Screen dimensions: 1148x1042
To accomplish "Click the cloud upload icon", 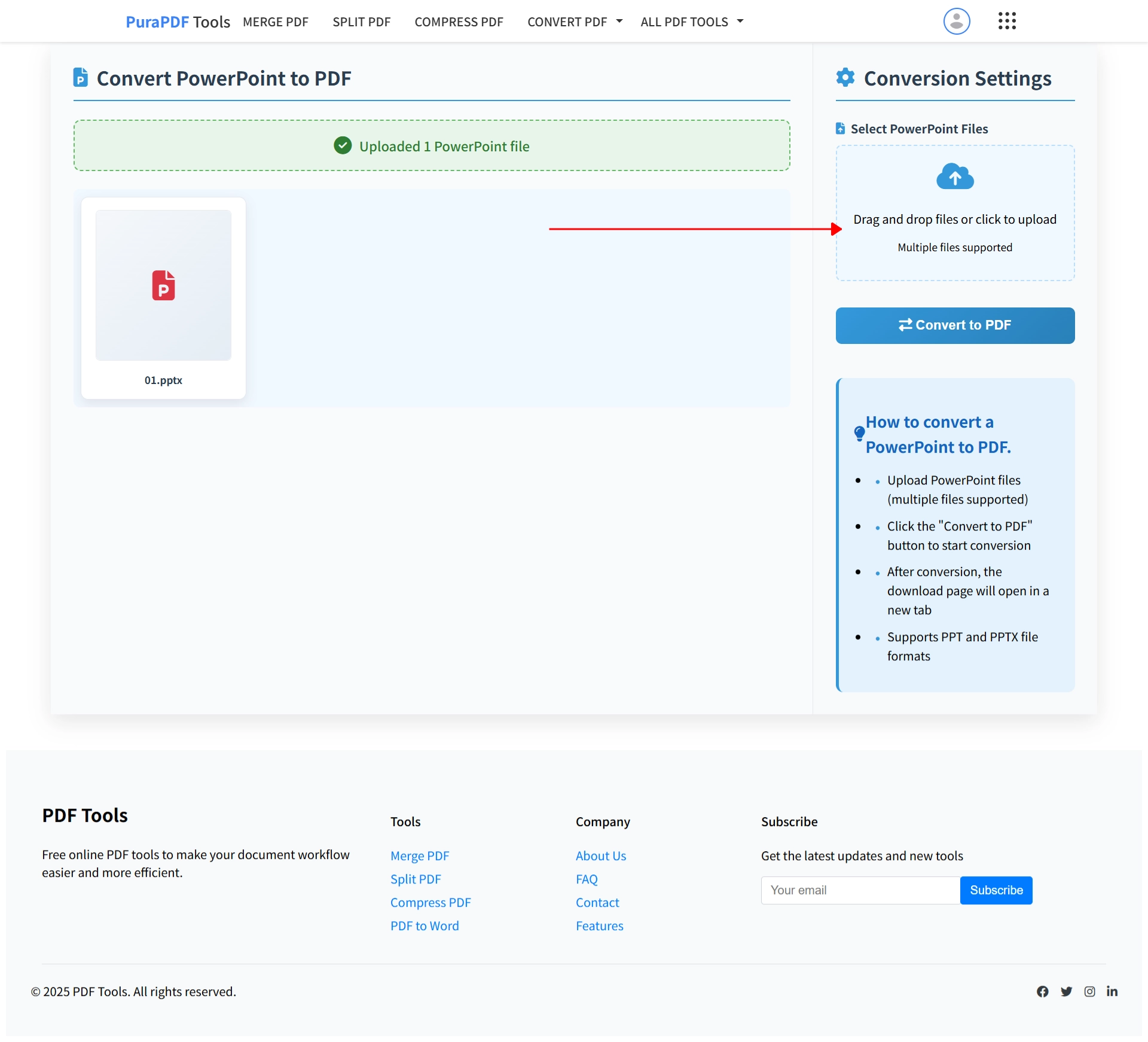I will (x=954, y=176).
